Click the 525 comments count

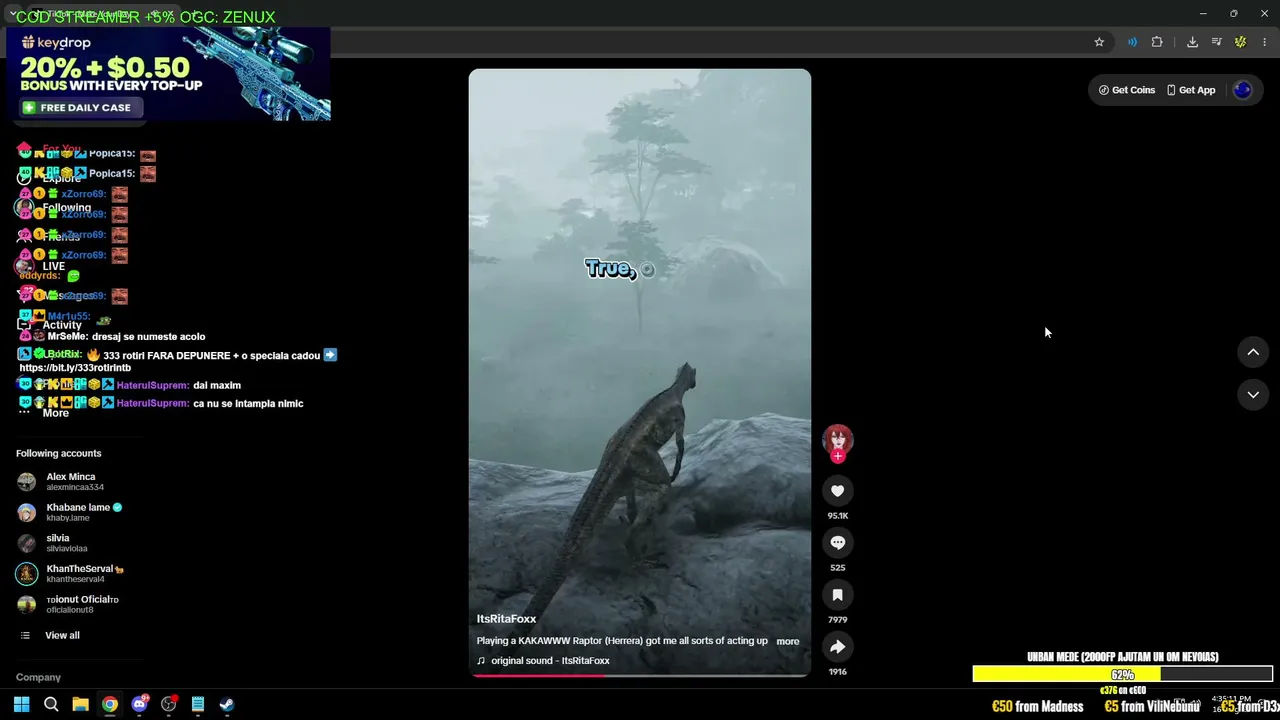[838, 568]
